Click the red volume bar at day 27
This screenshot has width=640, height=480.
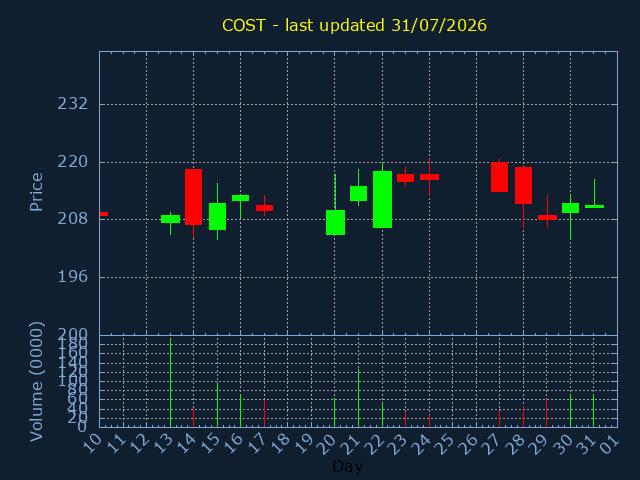tap(500, 419)
